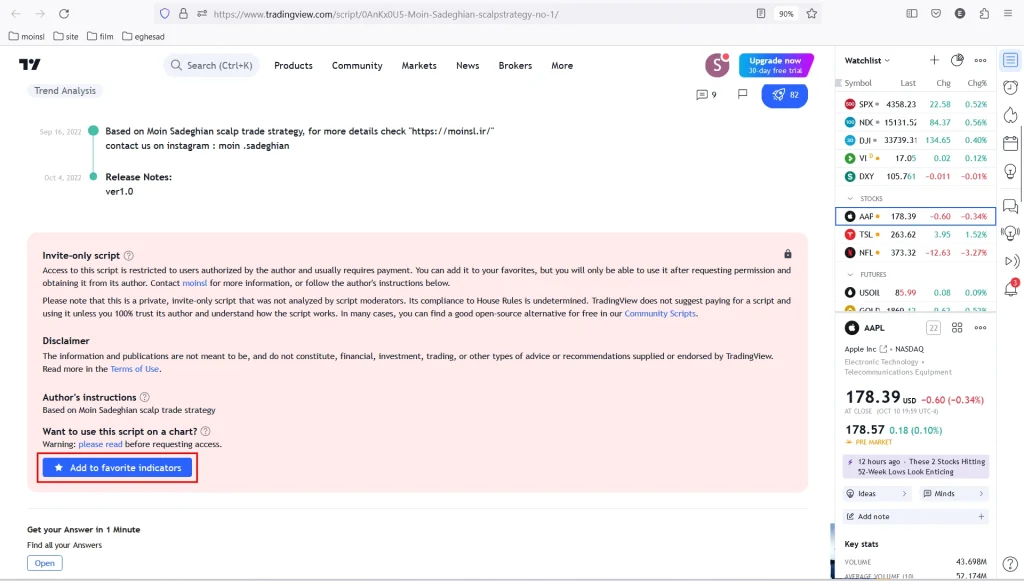Click the rocket boost button showing 82
The image size is (1024, 581).
click(785, 95)
